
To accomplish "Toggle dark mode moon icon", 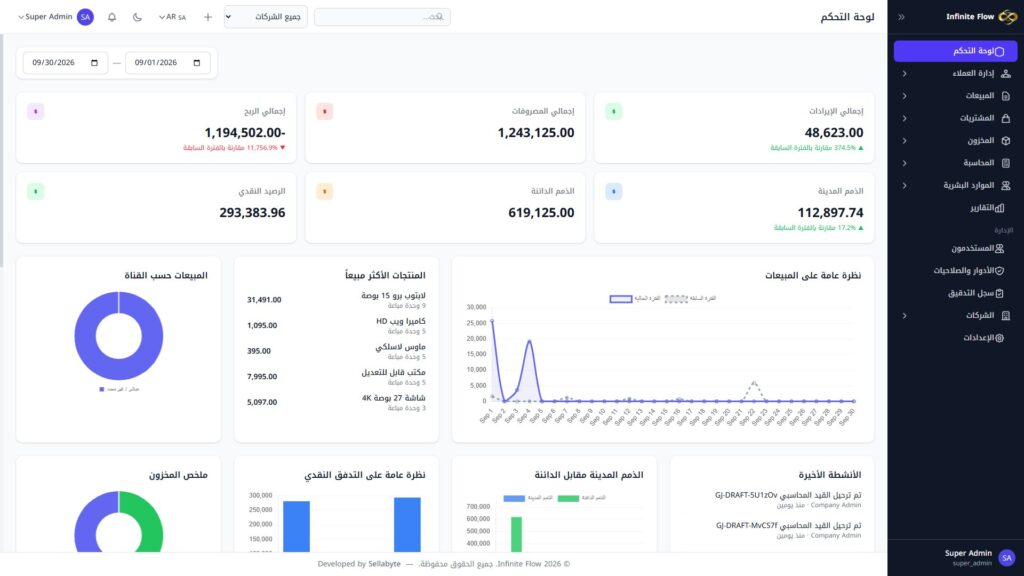I will 137,17.
